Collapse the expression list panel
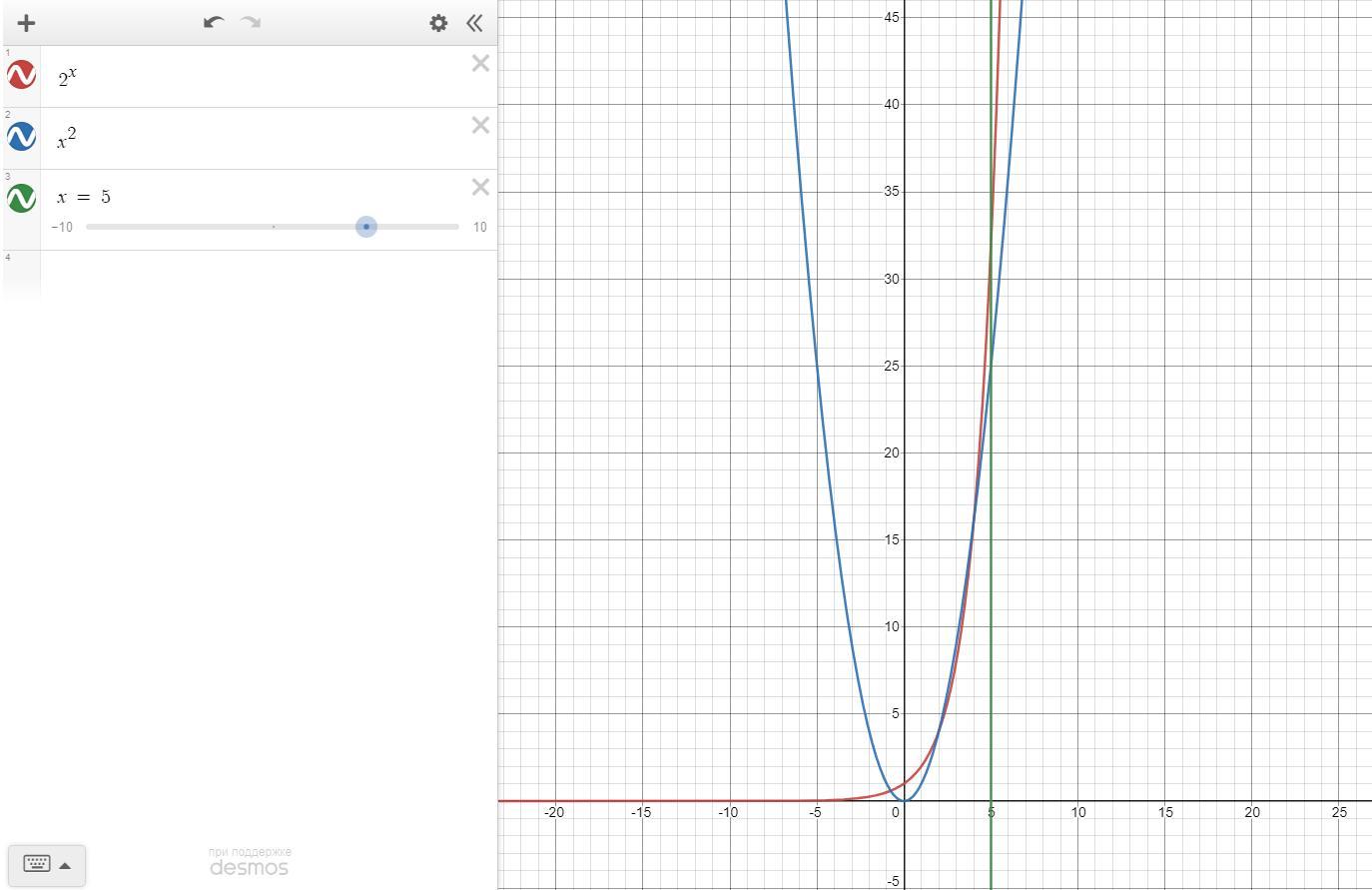Image resolution: width=1372 pixels, height=890 pixels. coord(475,22)
